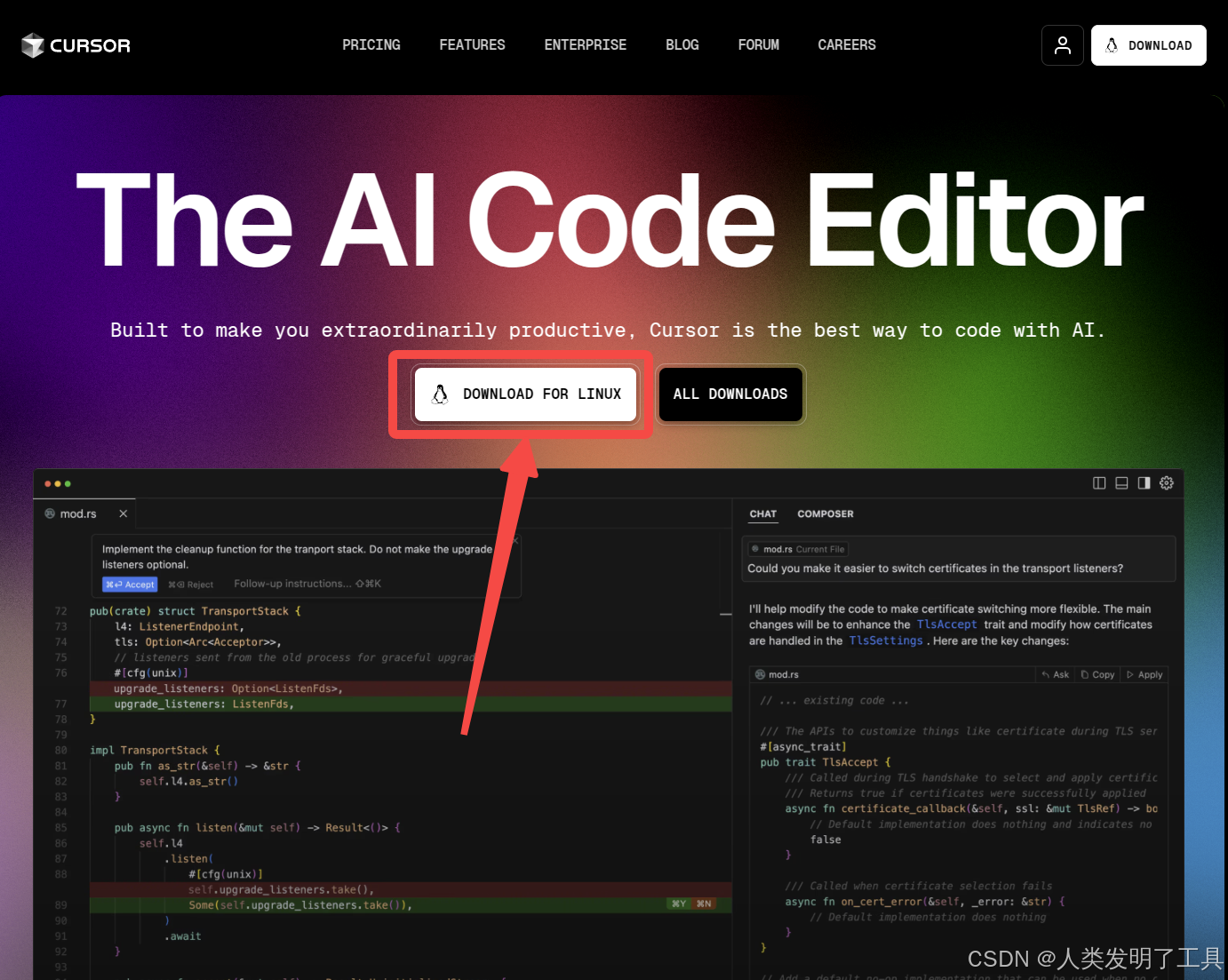Click the Linux penguin icon in Download for Linux
The height and width of the screenshot is (980, 1228).
point(440,394)
